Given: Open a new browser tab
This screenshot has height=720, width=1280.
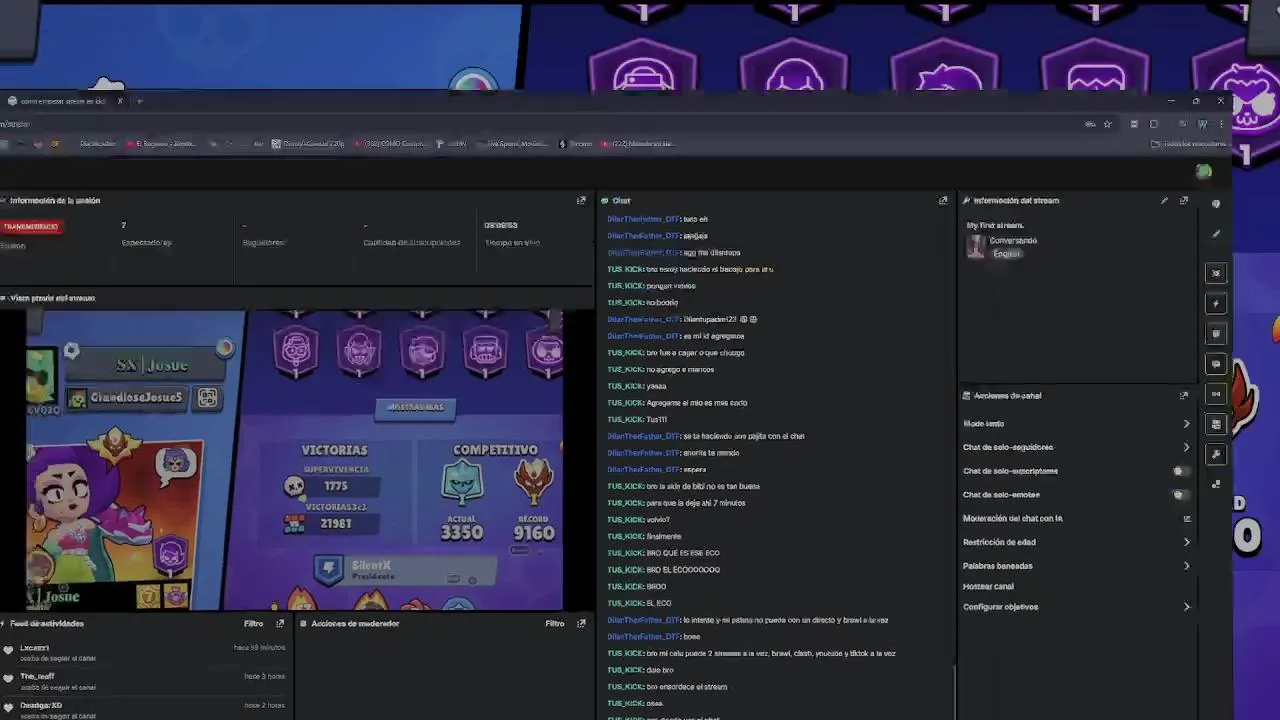Looking at the screenshot, I should (139, 101).
